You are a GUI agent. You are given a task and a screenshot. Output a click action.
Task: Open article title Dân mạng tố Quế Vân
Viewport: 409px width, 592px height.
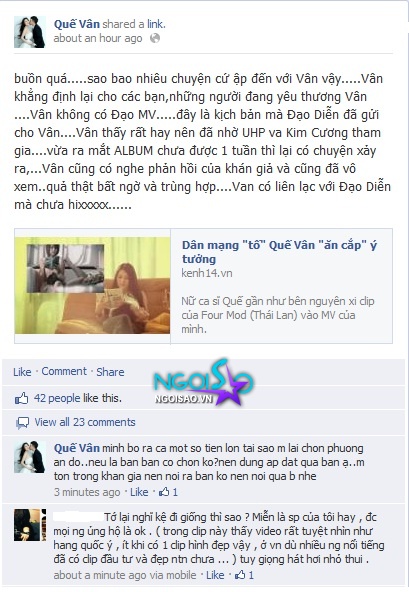(x=279, y=252)
